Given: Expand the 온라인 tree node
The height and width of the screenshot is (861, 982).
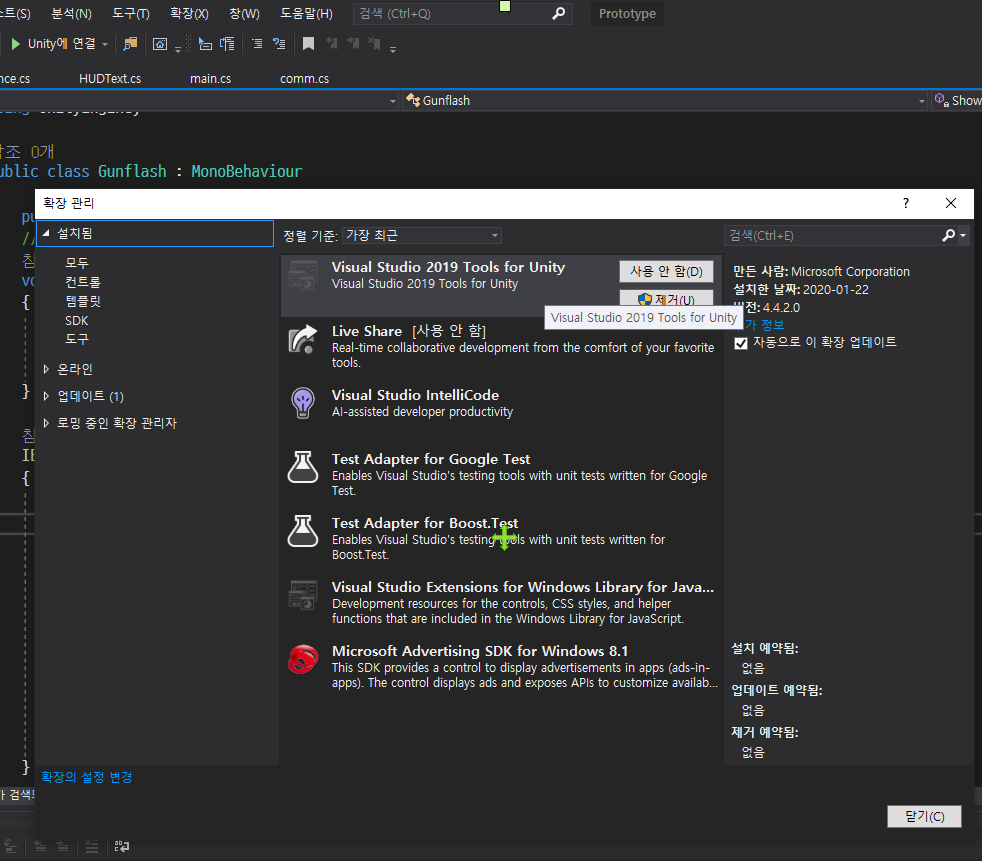Looking at the screenshot, I should point(46,369).
